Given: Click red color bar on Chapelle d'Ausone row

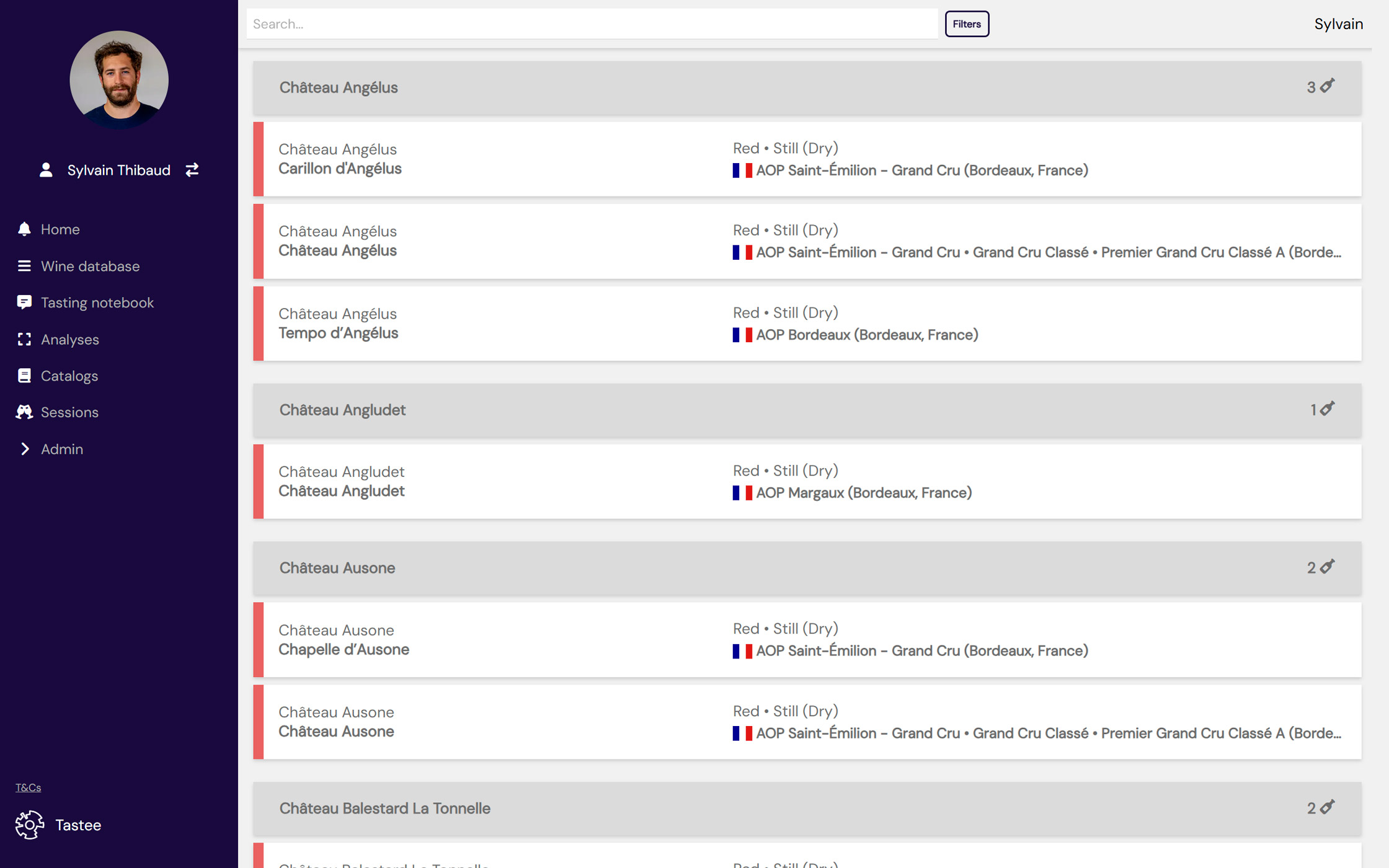Looking at the screenshot, I should (x=258, y=640).
